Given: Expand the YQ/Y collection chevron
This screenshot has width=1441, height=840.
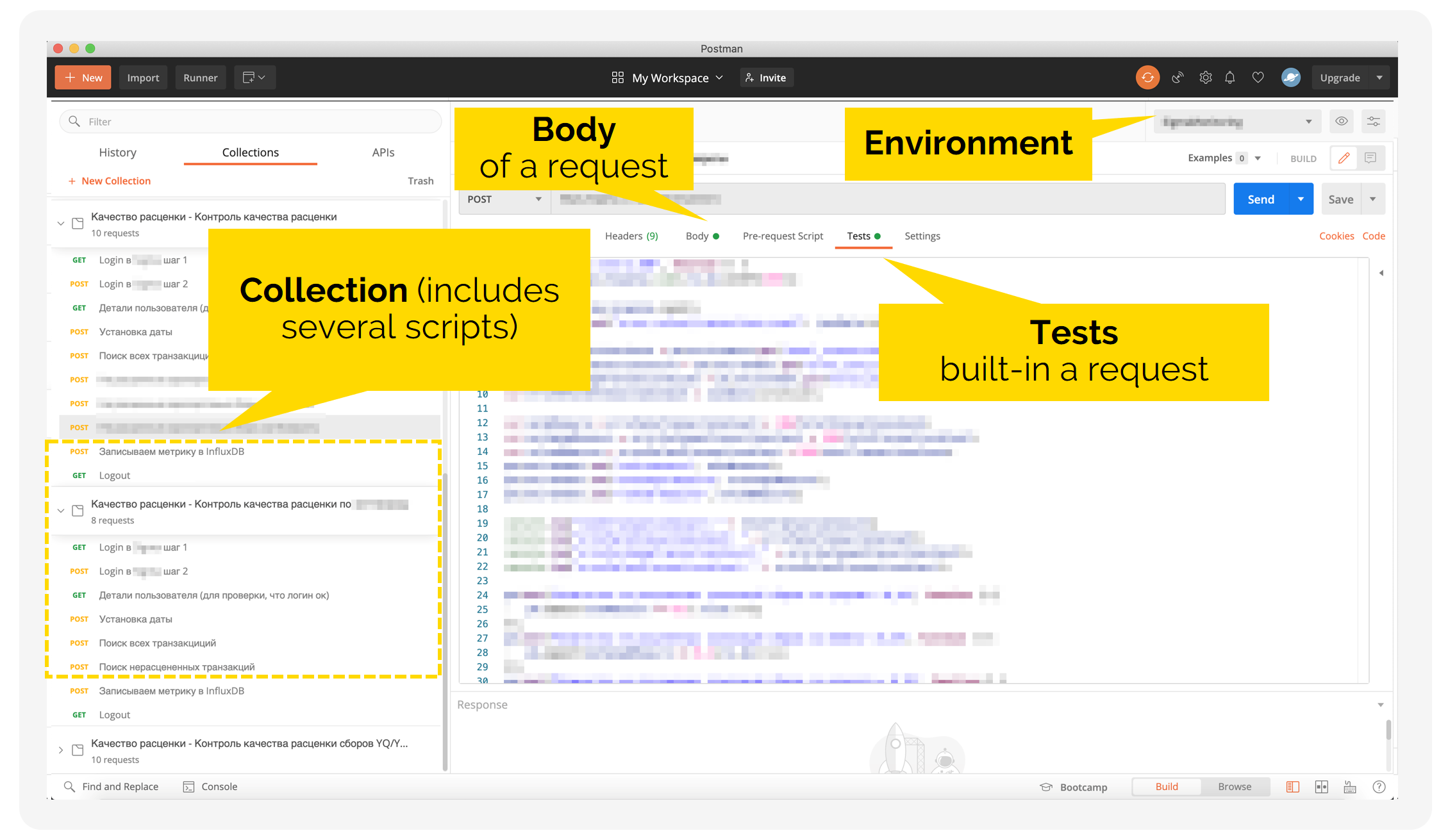Looking at the screenshot, I should coord(61,750).
